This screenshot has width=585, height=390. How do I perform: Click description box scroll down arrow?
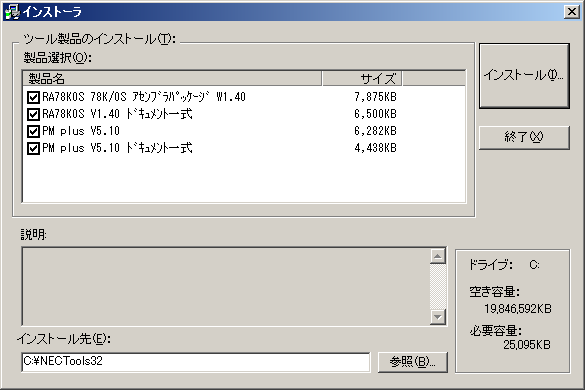[438, 317]
